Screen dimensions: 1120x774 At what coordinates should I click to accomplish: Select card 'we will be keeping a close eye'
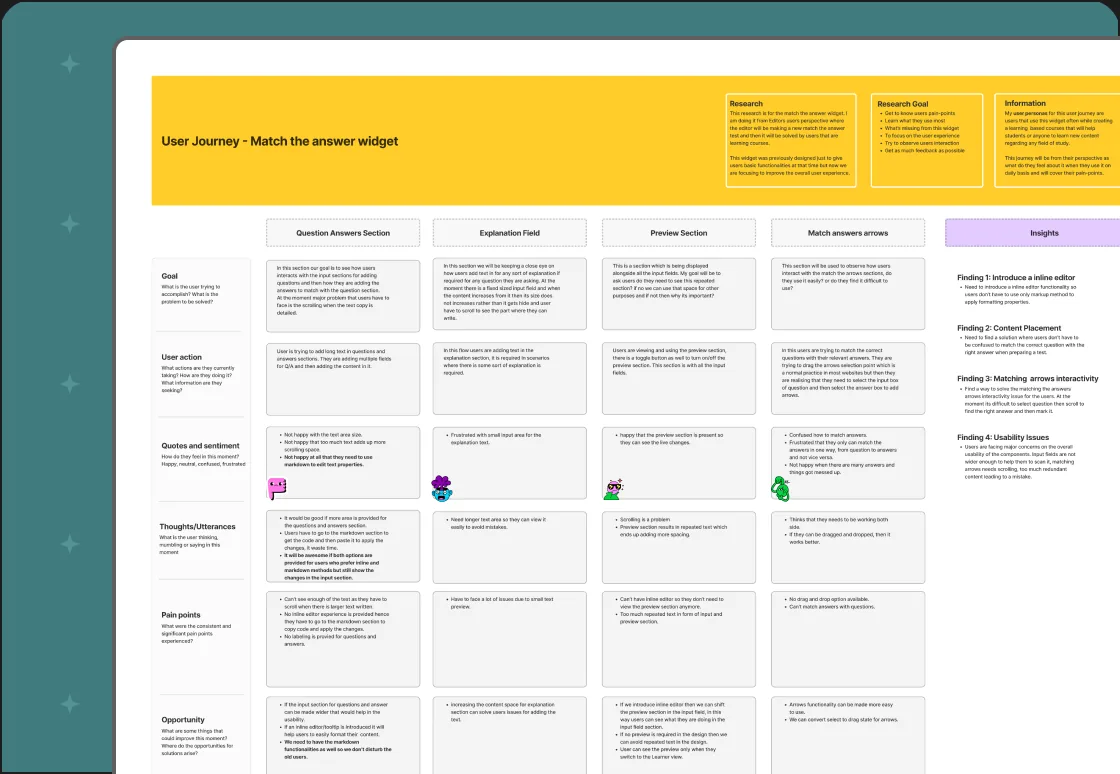tap(509, 294)
